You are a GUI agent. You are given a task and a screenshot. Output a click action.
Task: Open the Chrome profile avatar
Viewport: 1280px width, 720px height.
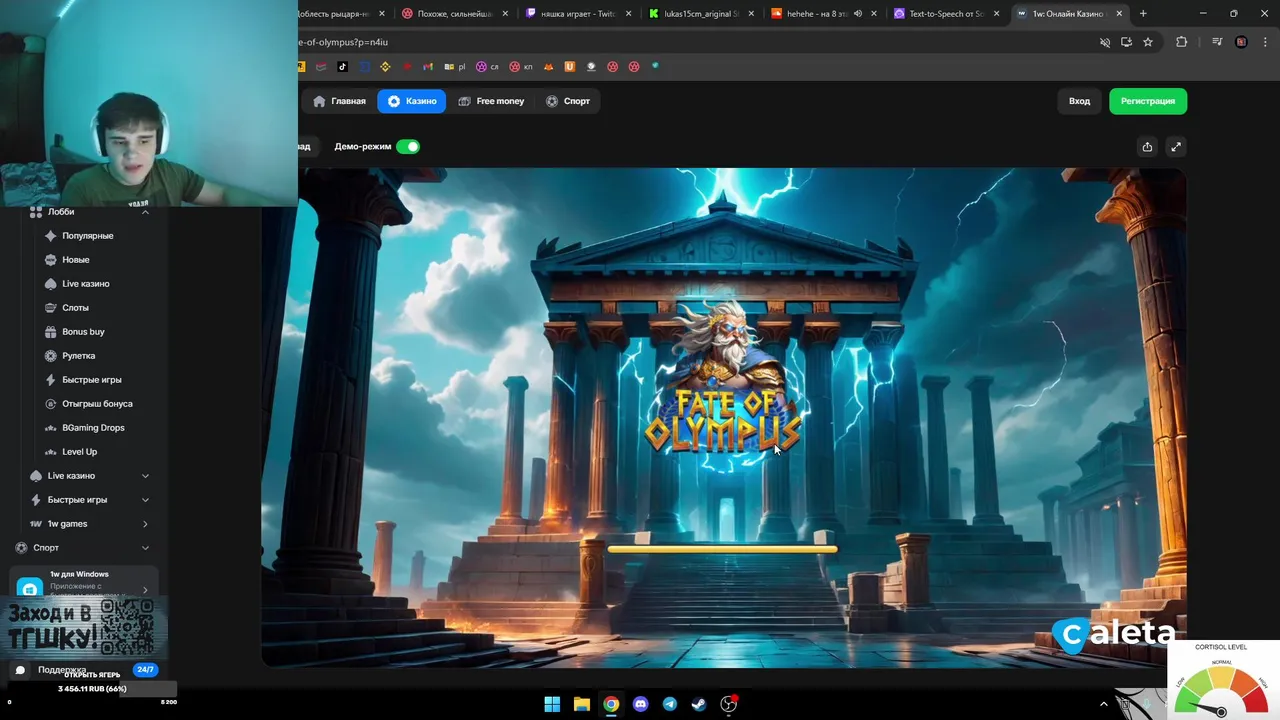[x=1241, y=42]
